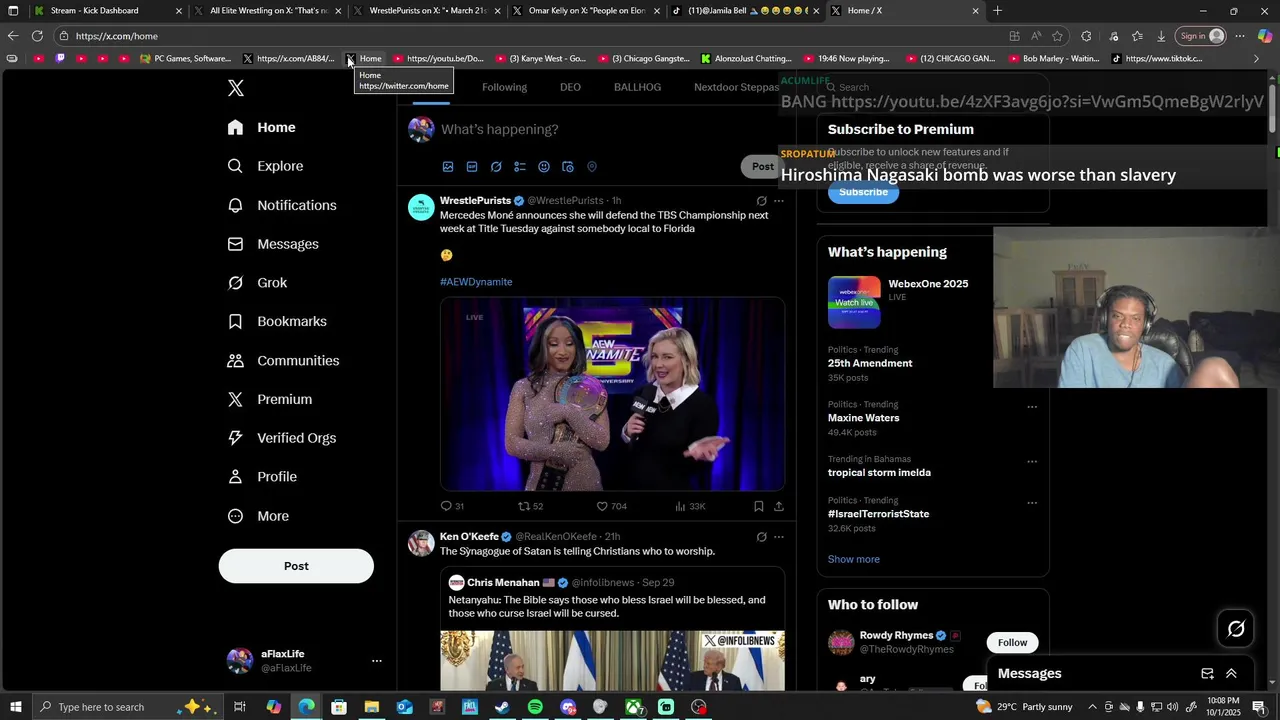Open new message from Messages drawer
The width and height of the screenshot is (1280, 720).
pyautogui.click(x=1207, y=674)
